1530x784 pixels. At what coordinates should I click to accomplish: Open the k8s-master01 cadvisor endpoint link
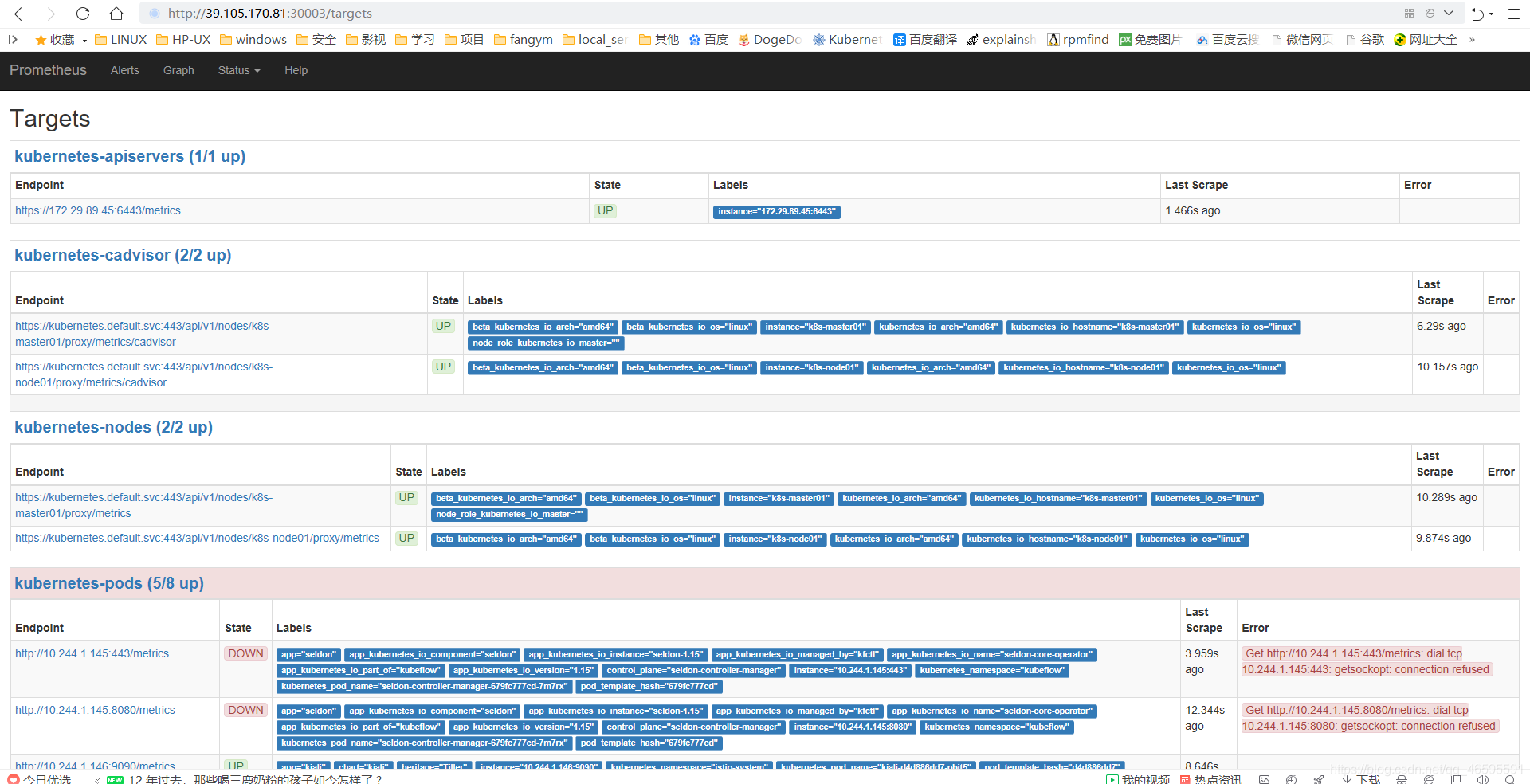pos(143,334)
